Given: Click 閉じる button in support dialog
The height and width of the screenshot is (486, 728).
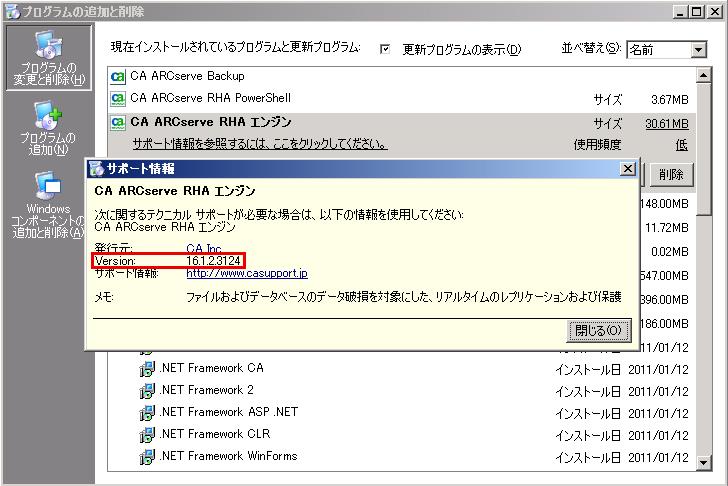Looking at the screenshot, I should (598, 330).
